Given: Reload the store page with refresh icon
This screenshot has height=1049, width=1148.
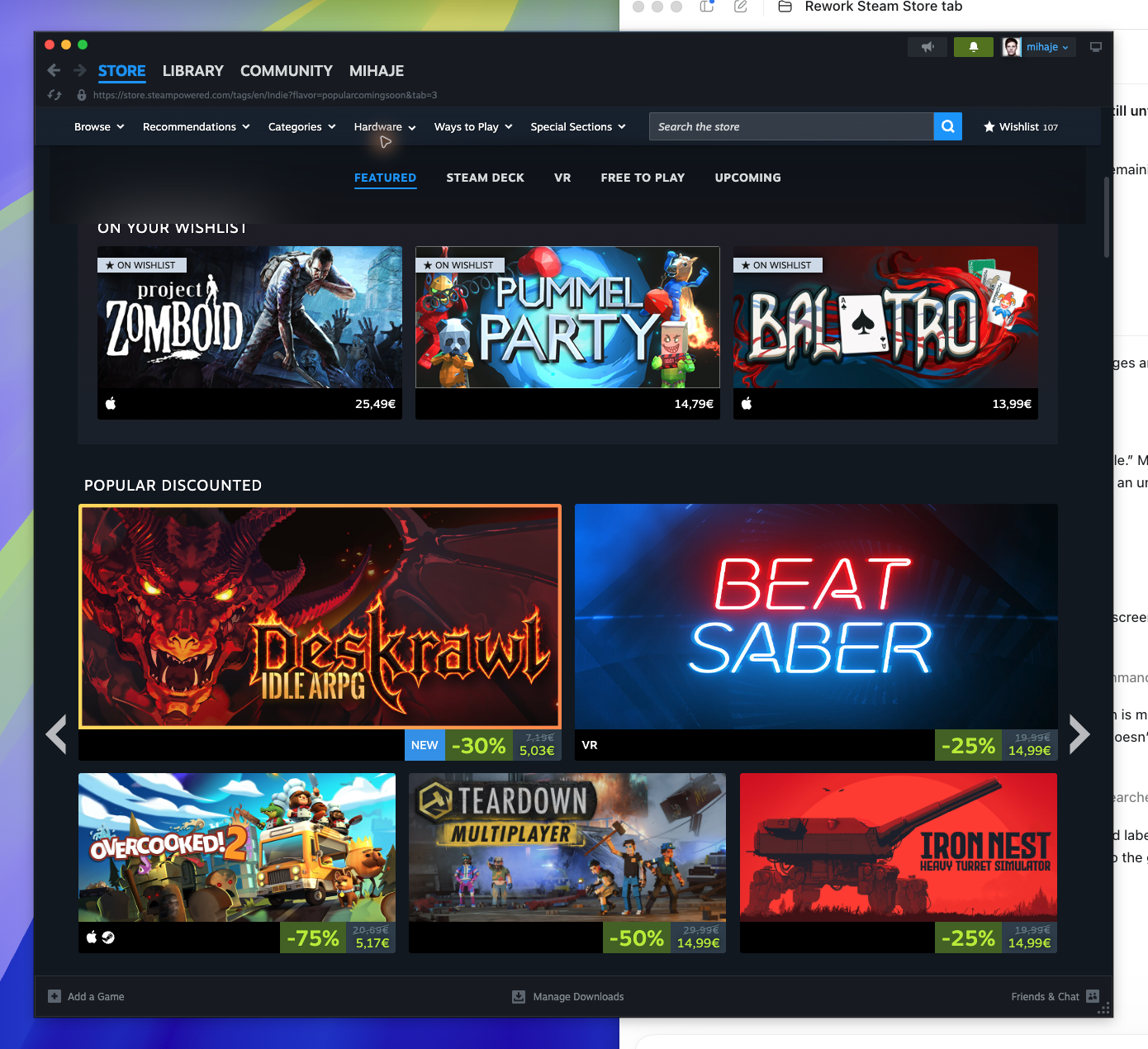Looking at the screenshot, I should coord(55,95).
